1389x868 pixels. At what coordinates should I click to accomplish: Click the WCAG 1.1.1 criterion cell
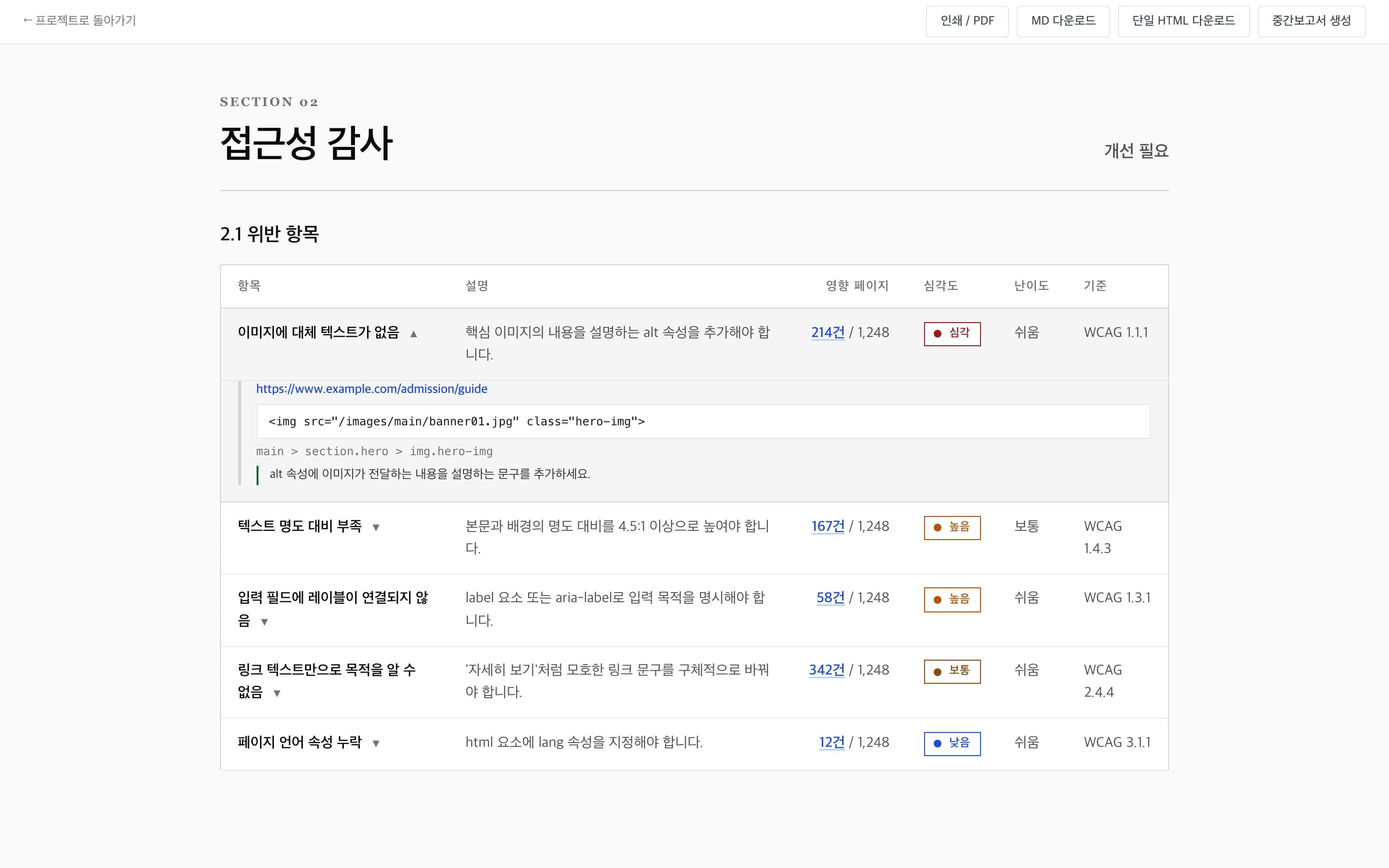click(x=1116, y=332)
